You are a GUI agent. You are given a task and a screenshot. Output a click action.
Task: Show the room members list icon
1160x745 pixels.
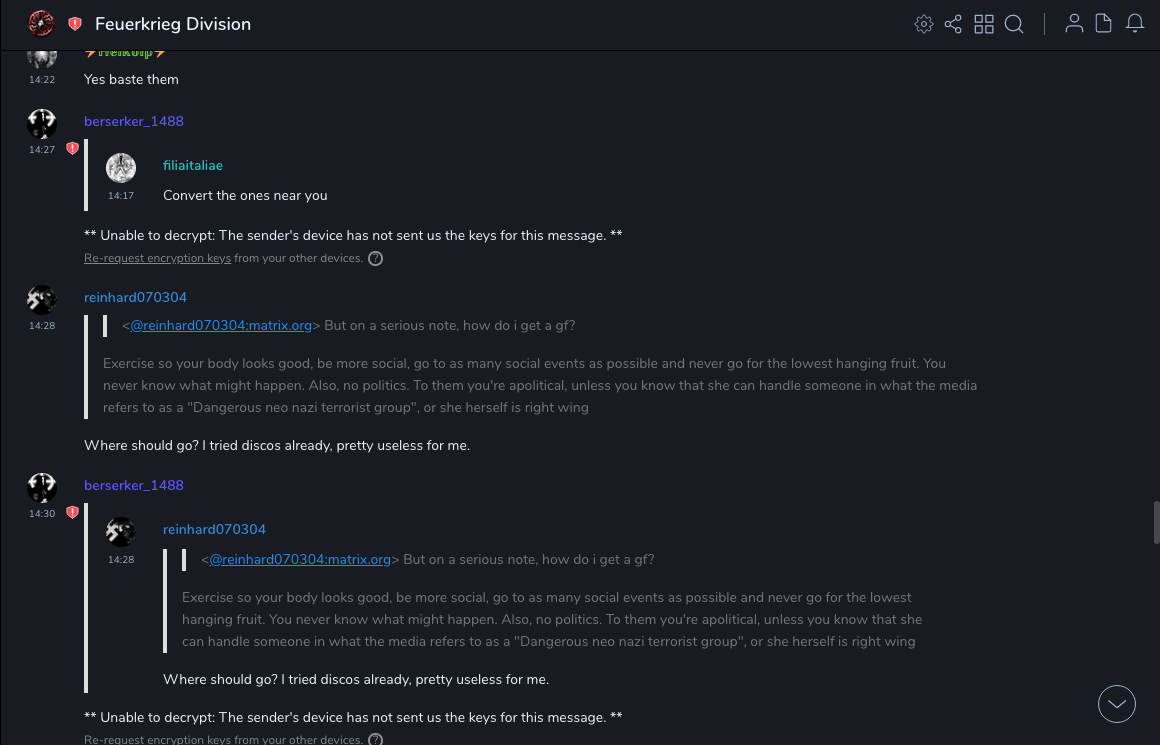[x=1074, y=24]
